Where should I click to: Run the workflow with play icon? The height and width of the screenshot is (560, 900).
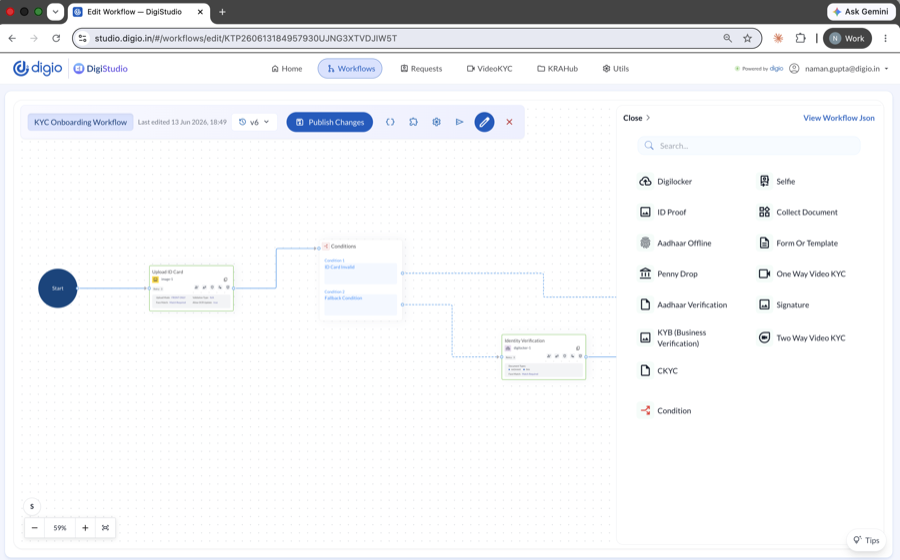coord(459,122)
